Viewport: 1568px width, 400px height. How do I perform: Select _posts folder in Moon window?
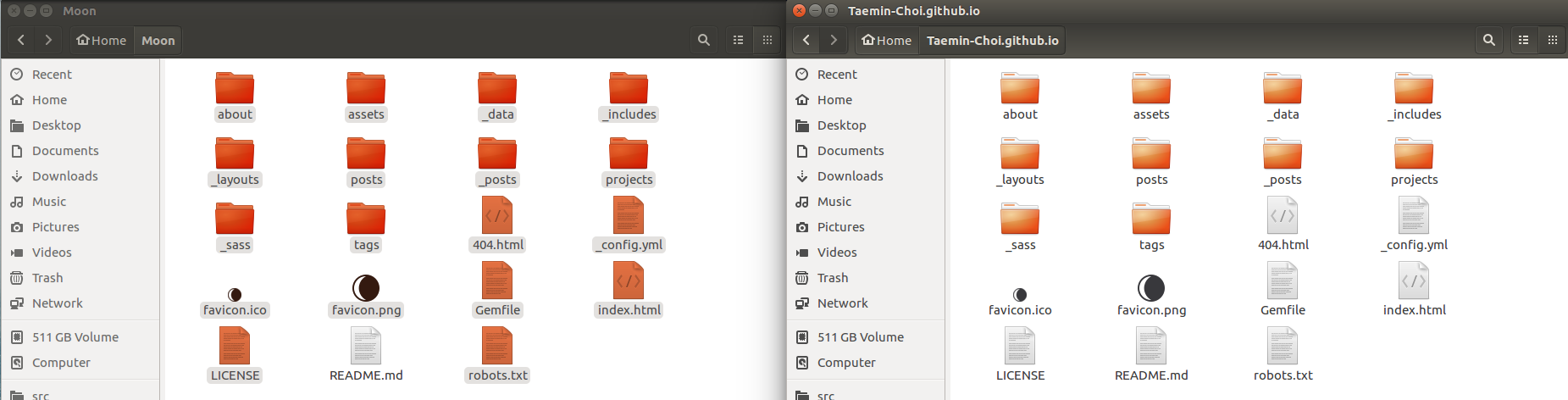click(497, 162)
